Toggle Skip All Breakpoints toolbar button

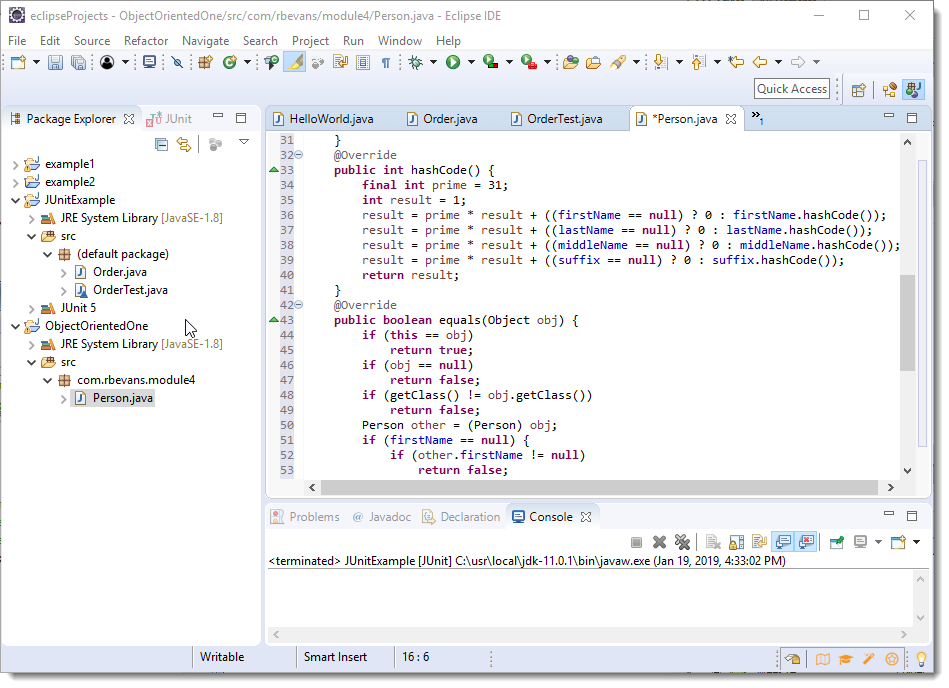(x=177, y=62)
